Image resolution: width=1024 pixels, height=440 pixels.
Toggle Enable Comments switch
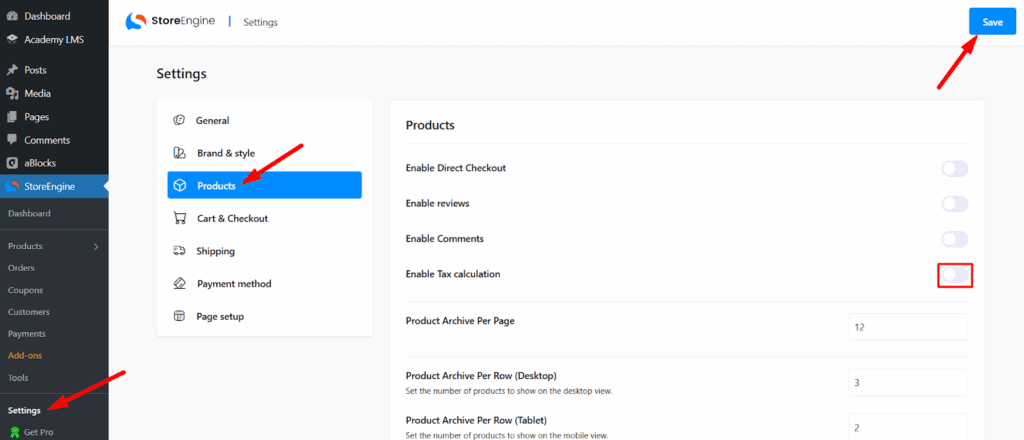coord(954,239)
